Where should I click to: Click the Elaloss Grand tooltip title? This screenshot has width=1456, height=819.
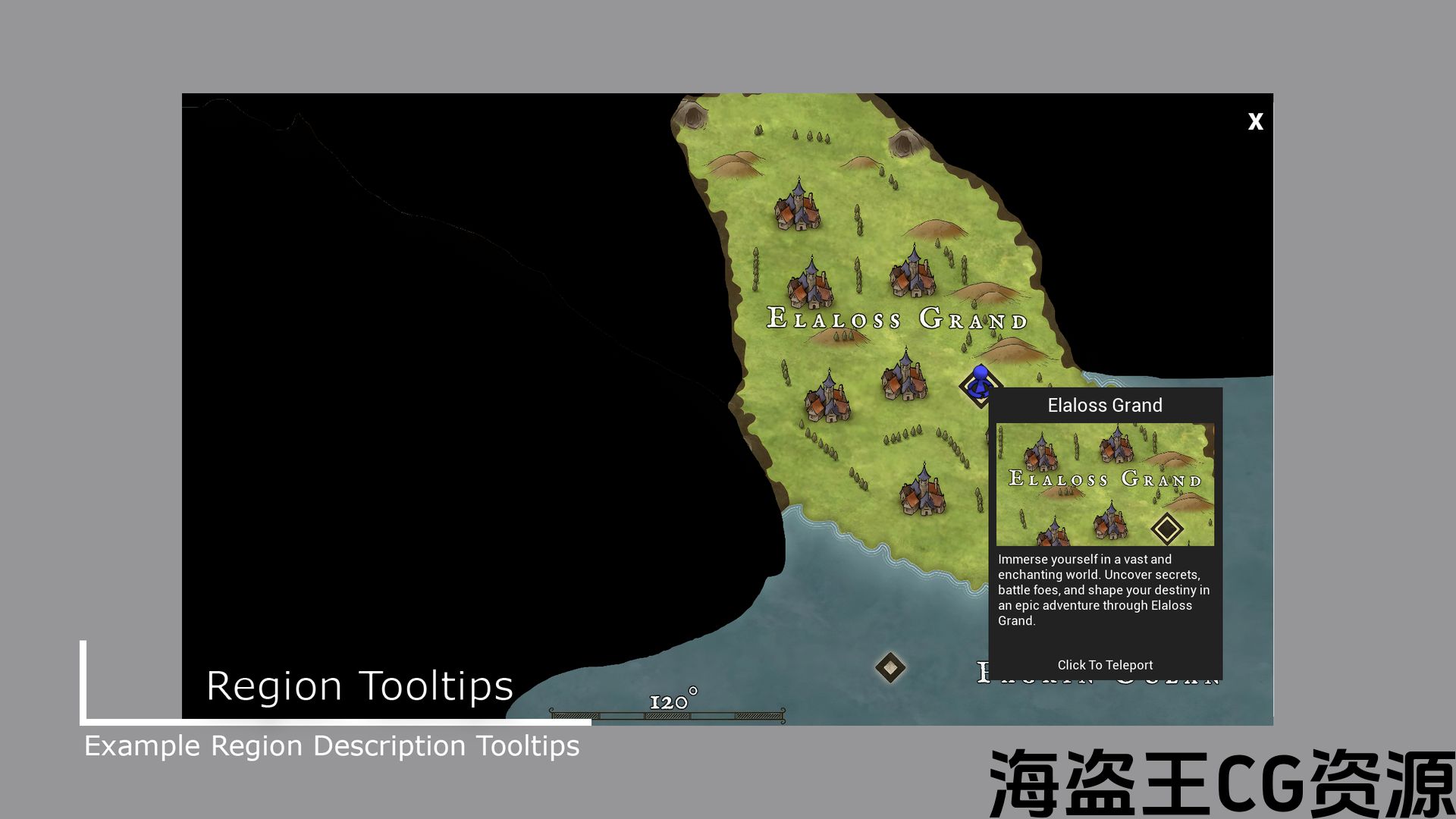(1104, 406)
